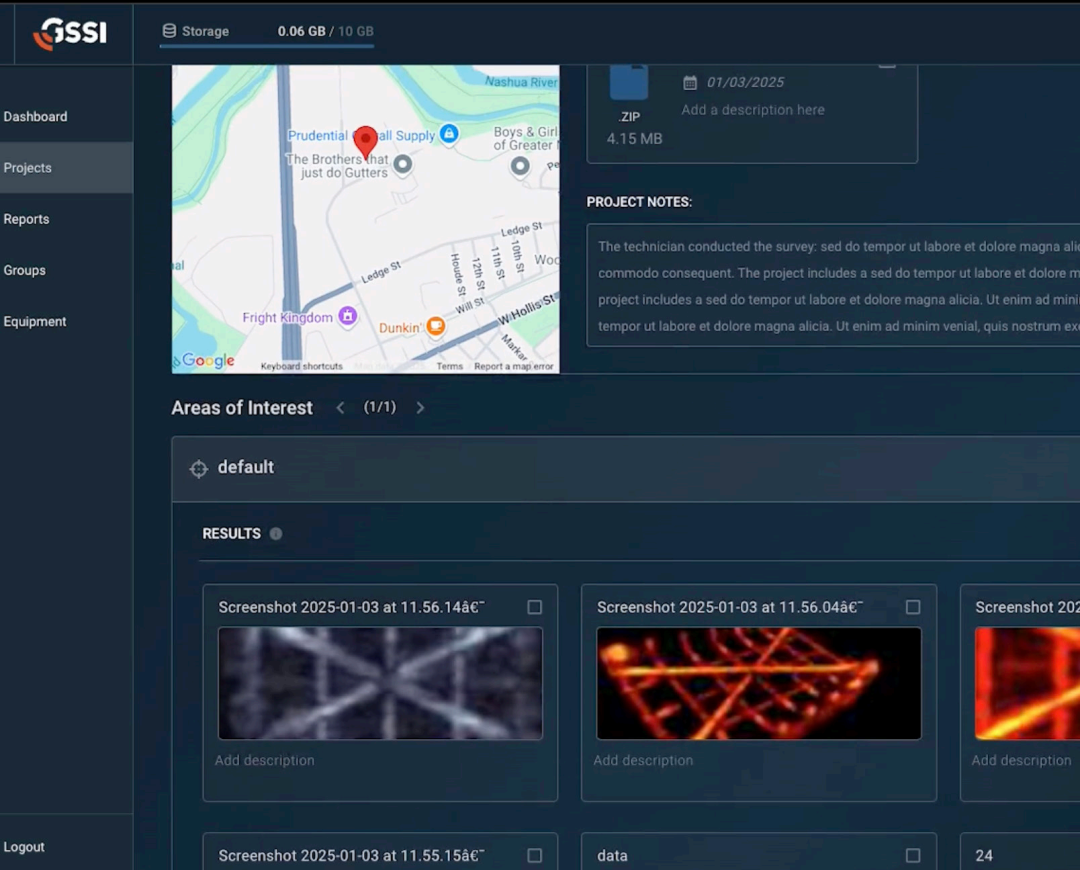Screen dimensions: 1080x870
Task: Click the calendar icon beside 01/03/2025
Action: [690, 83]
